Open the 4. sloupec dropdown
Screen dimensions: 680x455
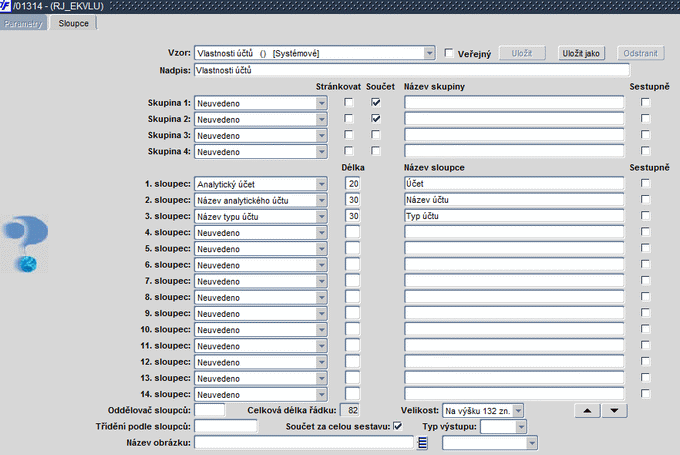(x=321, y=232)
